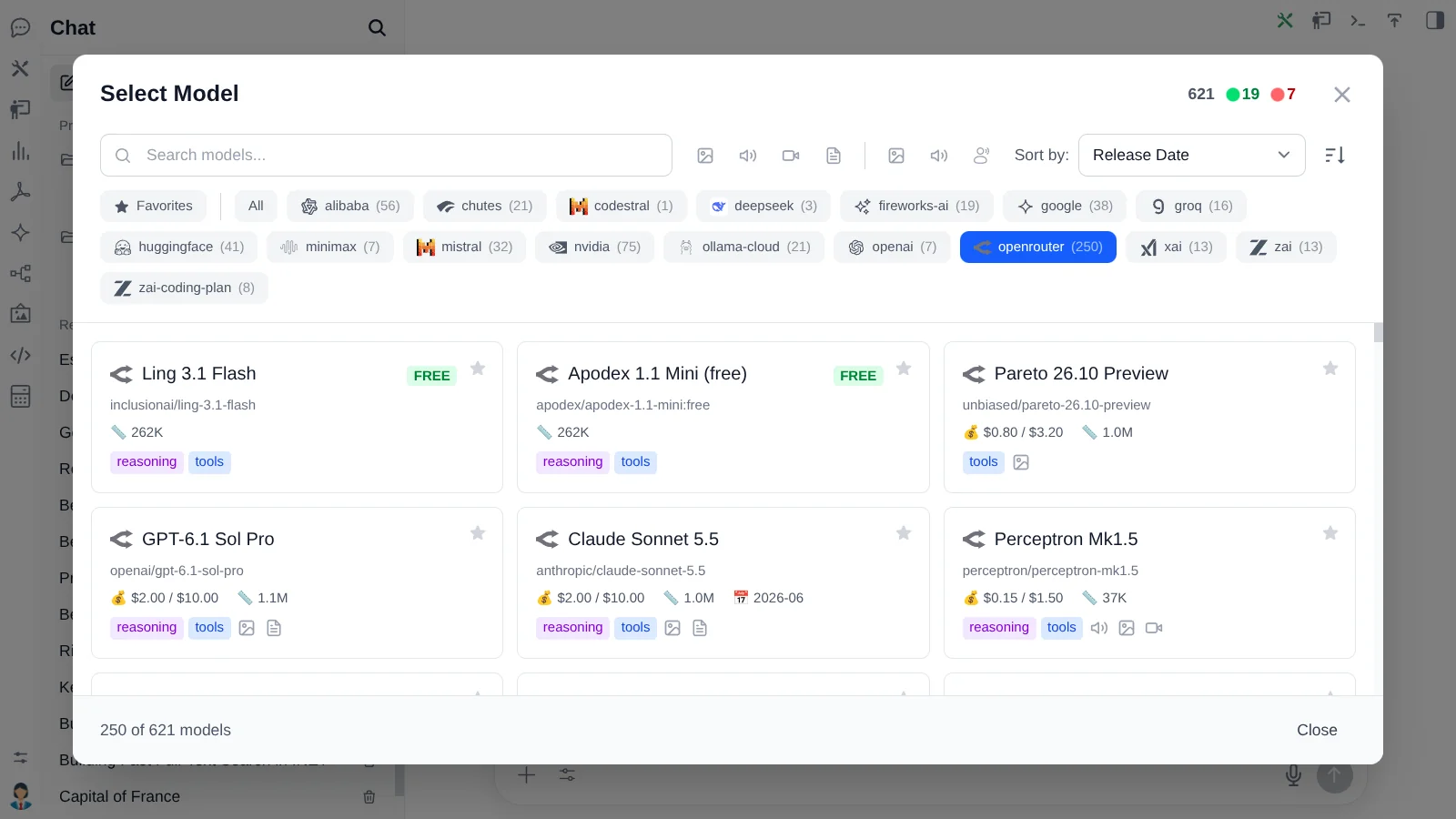The width and height of the screenshot is (1456, 819).
Task: Favorite the GPT-6.1 Sol Pro star
Action: coord(478,533)
